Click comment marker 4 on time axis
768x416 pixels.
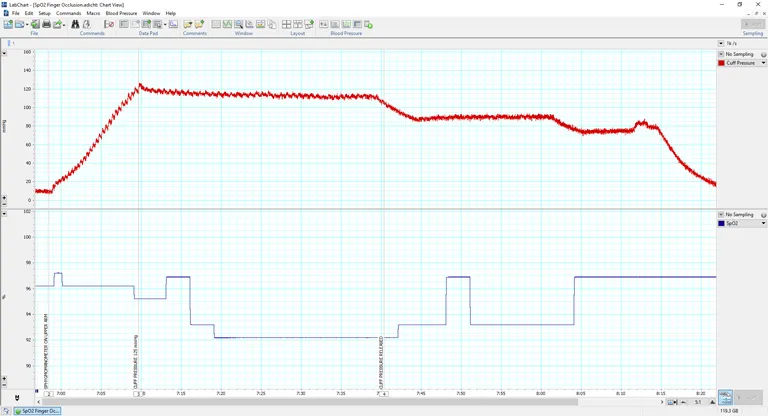[384, 394]
